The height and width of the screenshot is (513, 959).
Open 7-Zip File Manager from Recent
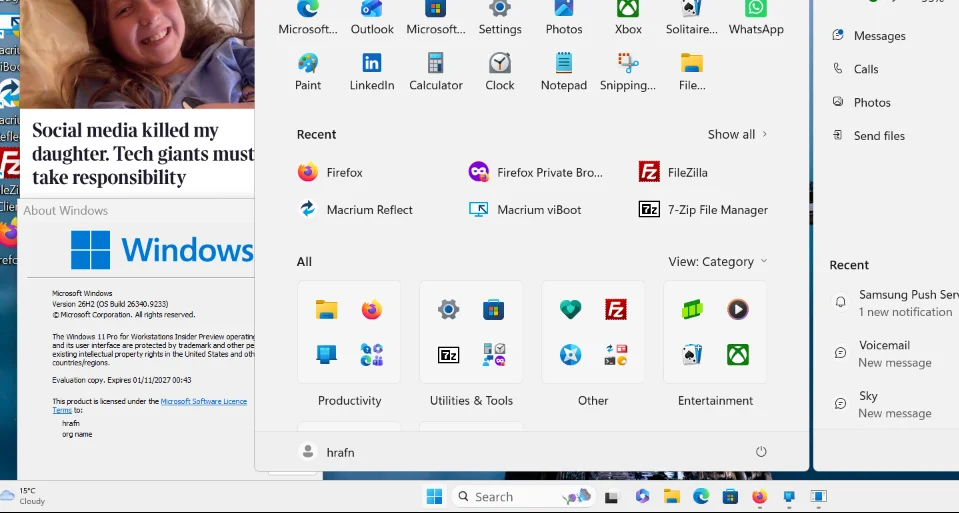tap(703, 210)
